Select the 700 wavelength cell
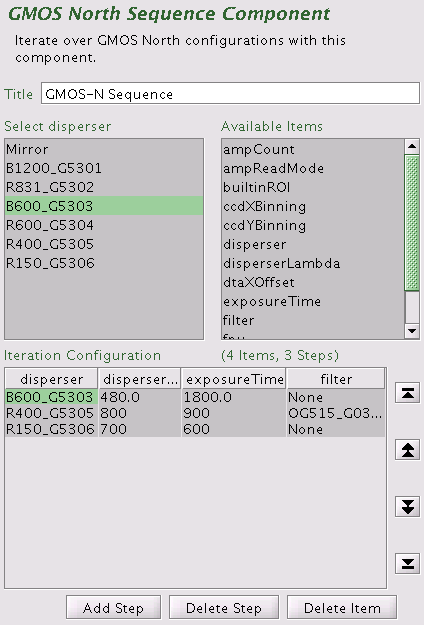Viewport: 424px width, 625px height. [x=140, y=429]
